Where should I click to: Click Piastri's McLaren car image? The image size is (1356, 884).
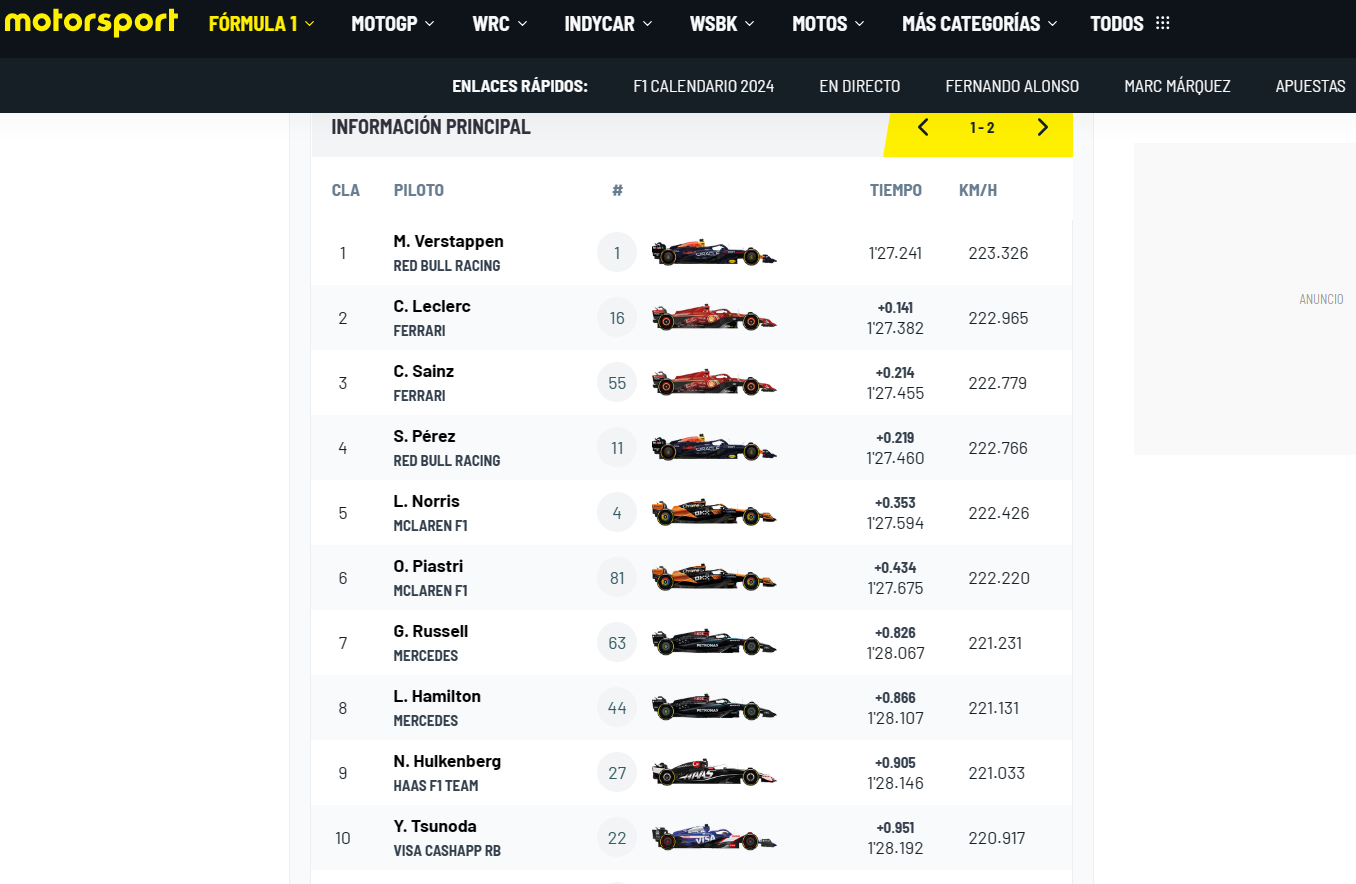pyautogui.click(x=714, y=578)
